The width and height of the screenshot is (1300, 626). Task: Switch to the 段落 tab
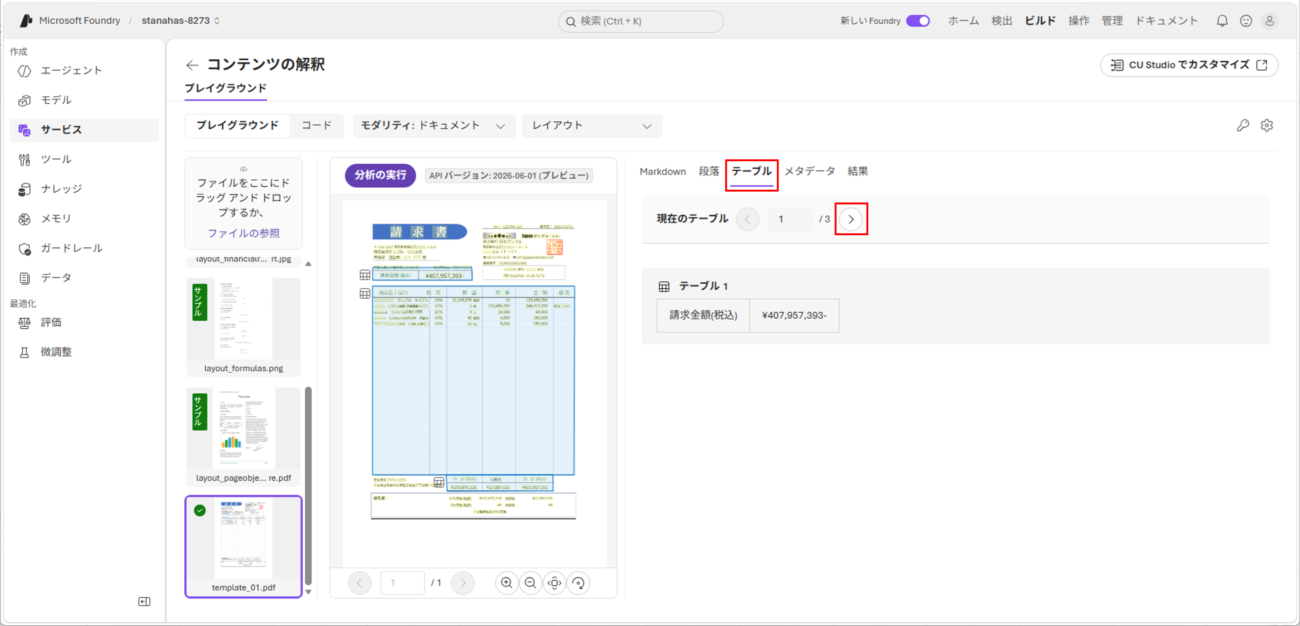pyautogui.click(x=709, y=171)
